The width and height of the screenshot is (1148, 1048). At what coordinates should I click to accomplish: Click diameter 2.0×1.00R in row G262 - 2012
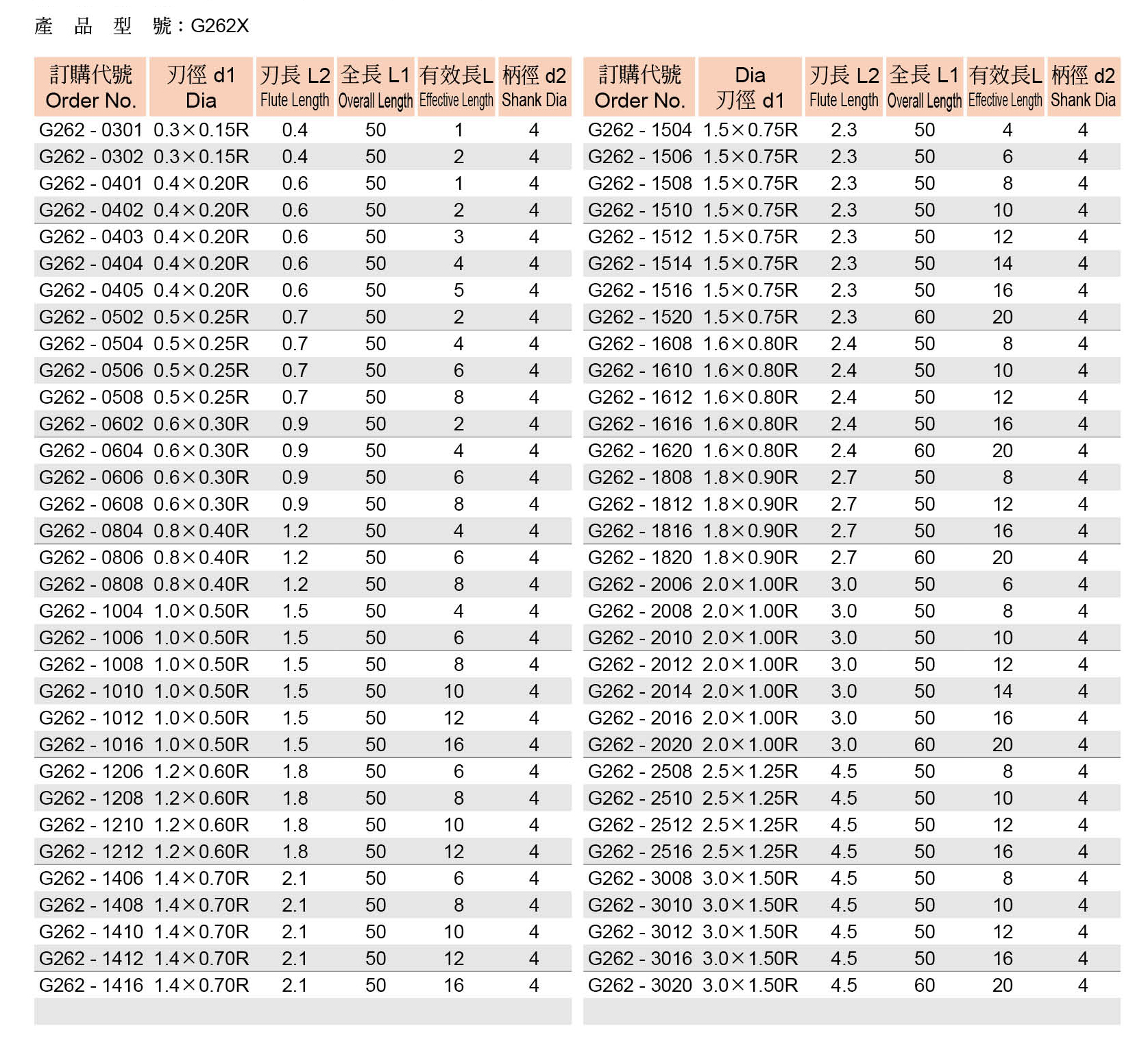point(750,665)
